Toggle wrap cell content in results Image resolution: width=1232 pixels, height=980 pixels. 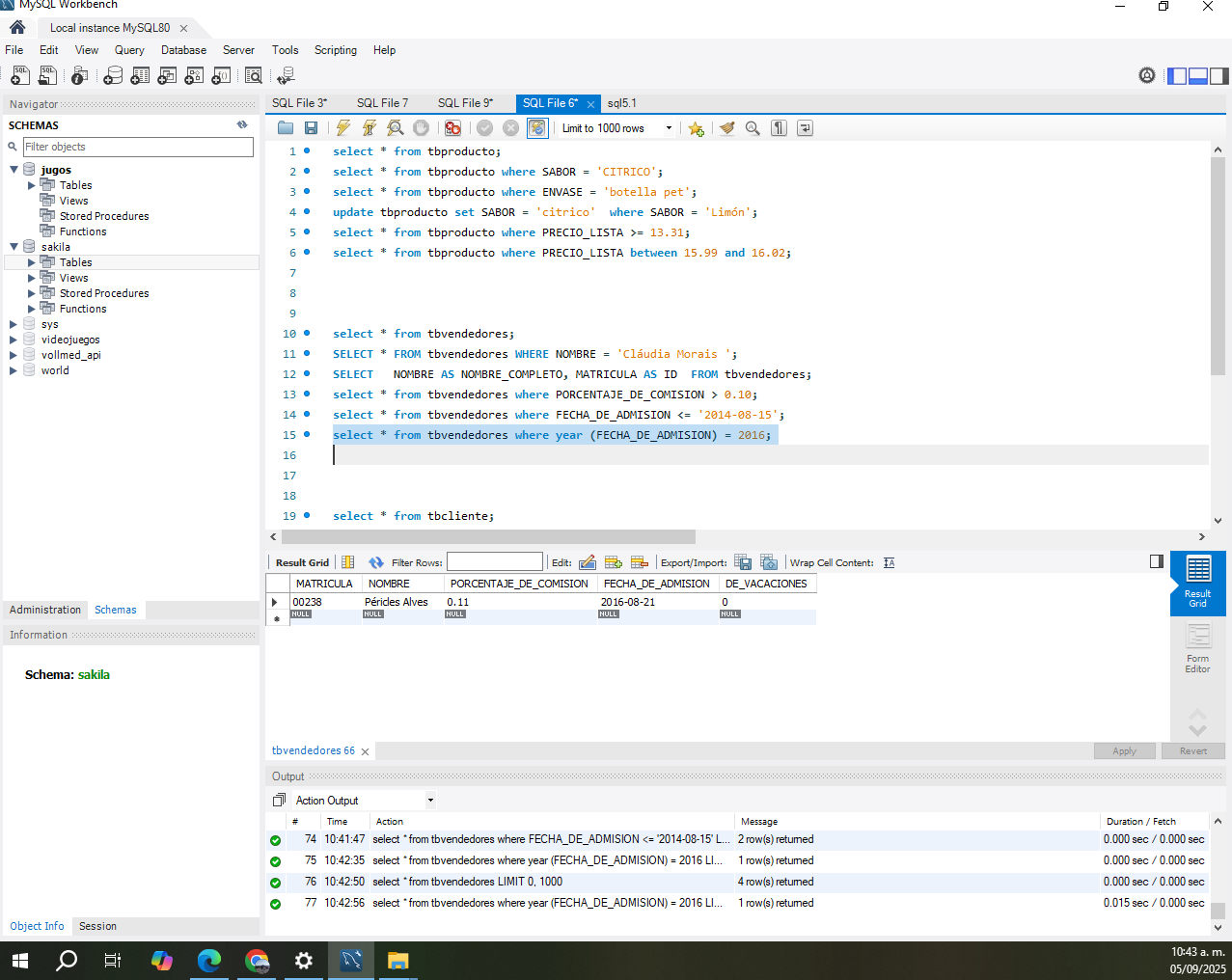pos(890,562)
